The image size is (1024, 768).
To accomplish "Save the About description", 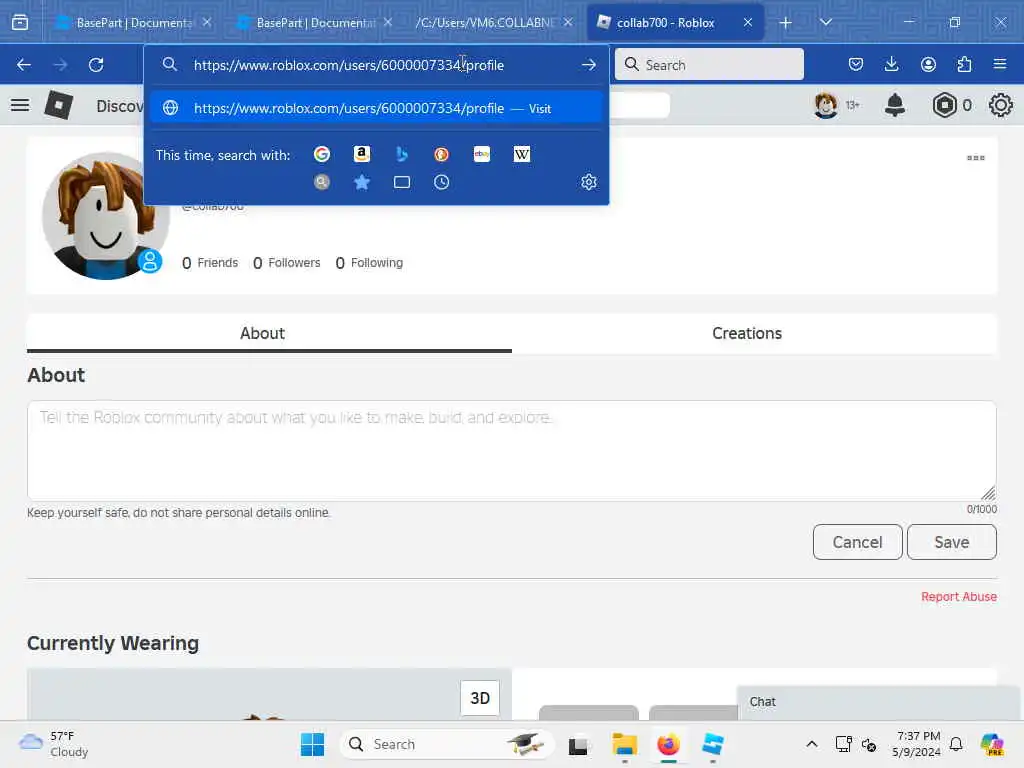I will point(952,542).
